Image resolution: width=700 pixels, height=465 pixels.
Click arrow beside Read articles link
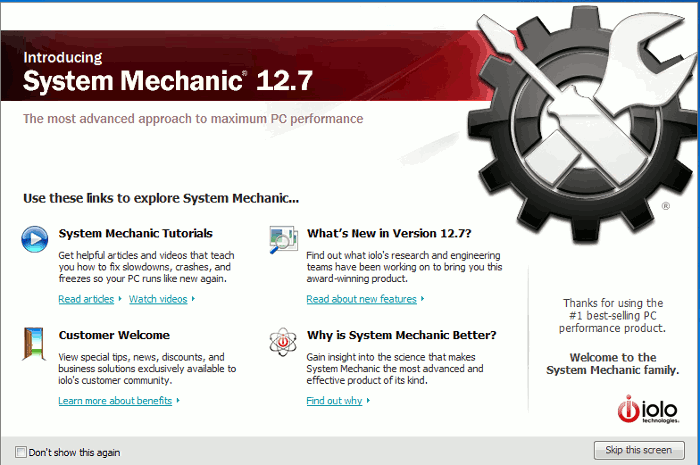(x=120, y=299)
